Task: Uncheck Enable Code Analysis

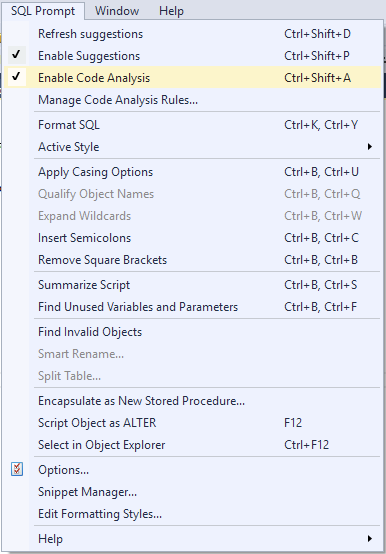Action: click(x=16, y=77)
